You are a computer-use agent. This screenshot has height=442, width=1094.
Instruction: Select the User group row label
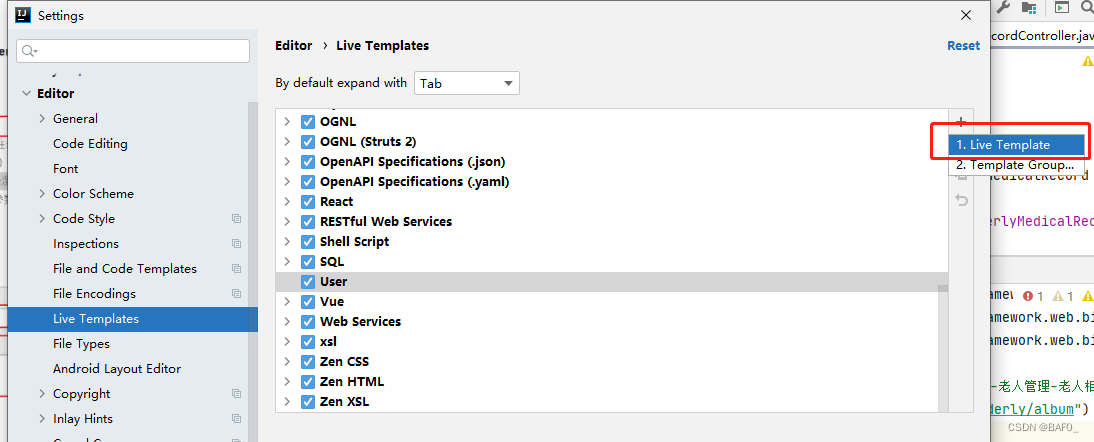(334, 282)
